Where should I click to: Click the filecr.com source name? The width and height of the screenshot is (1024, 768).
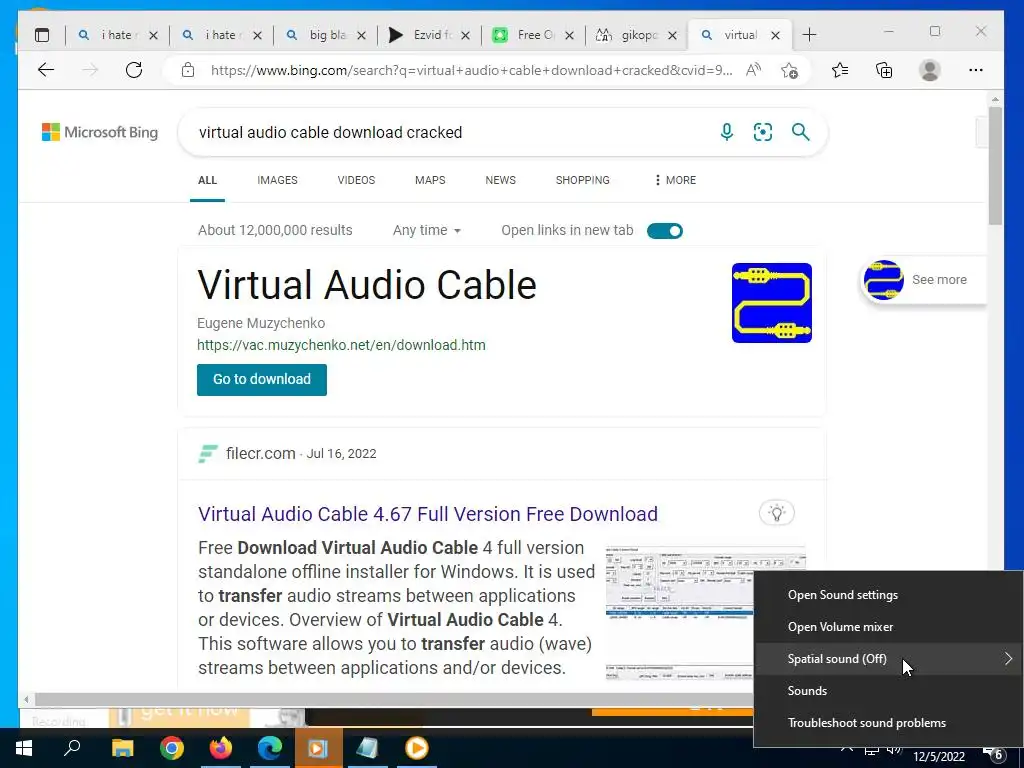pyautogui.click(x=261, y=453)
